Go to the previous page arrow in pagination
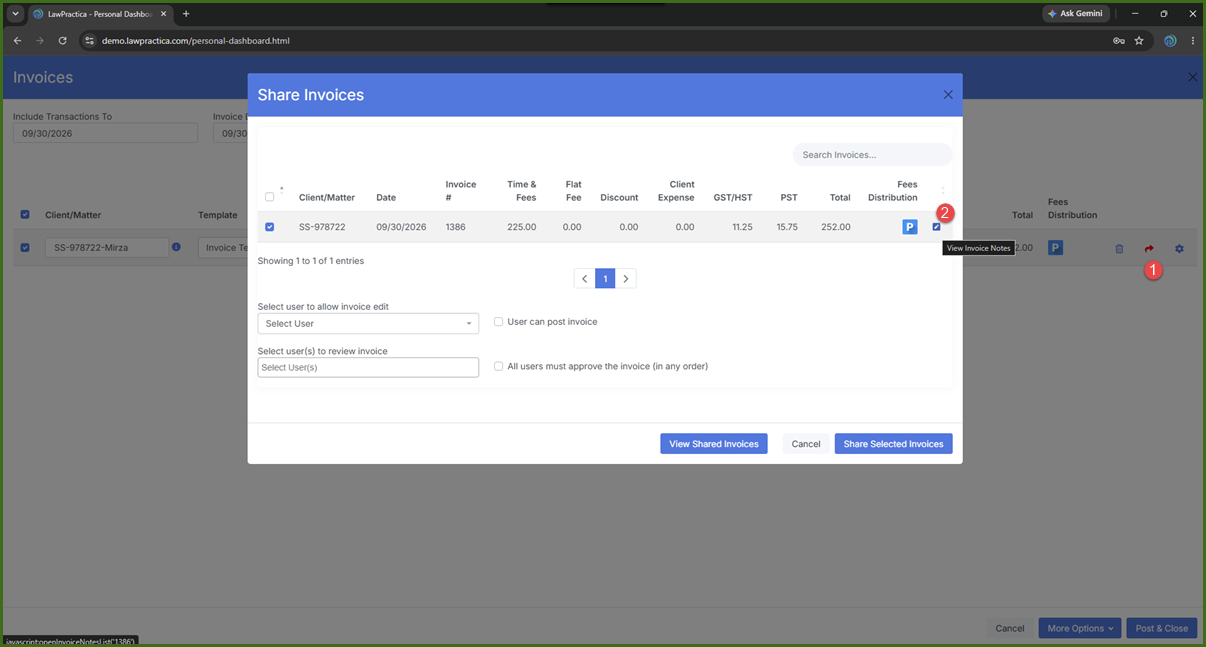The image size is (1206, 647). (585, 279)
